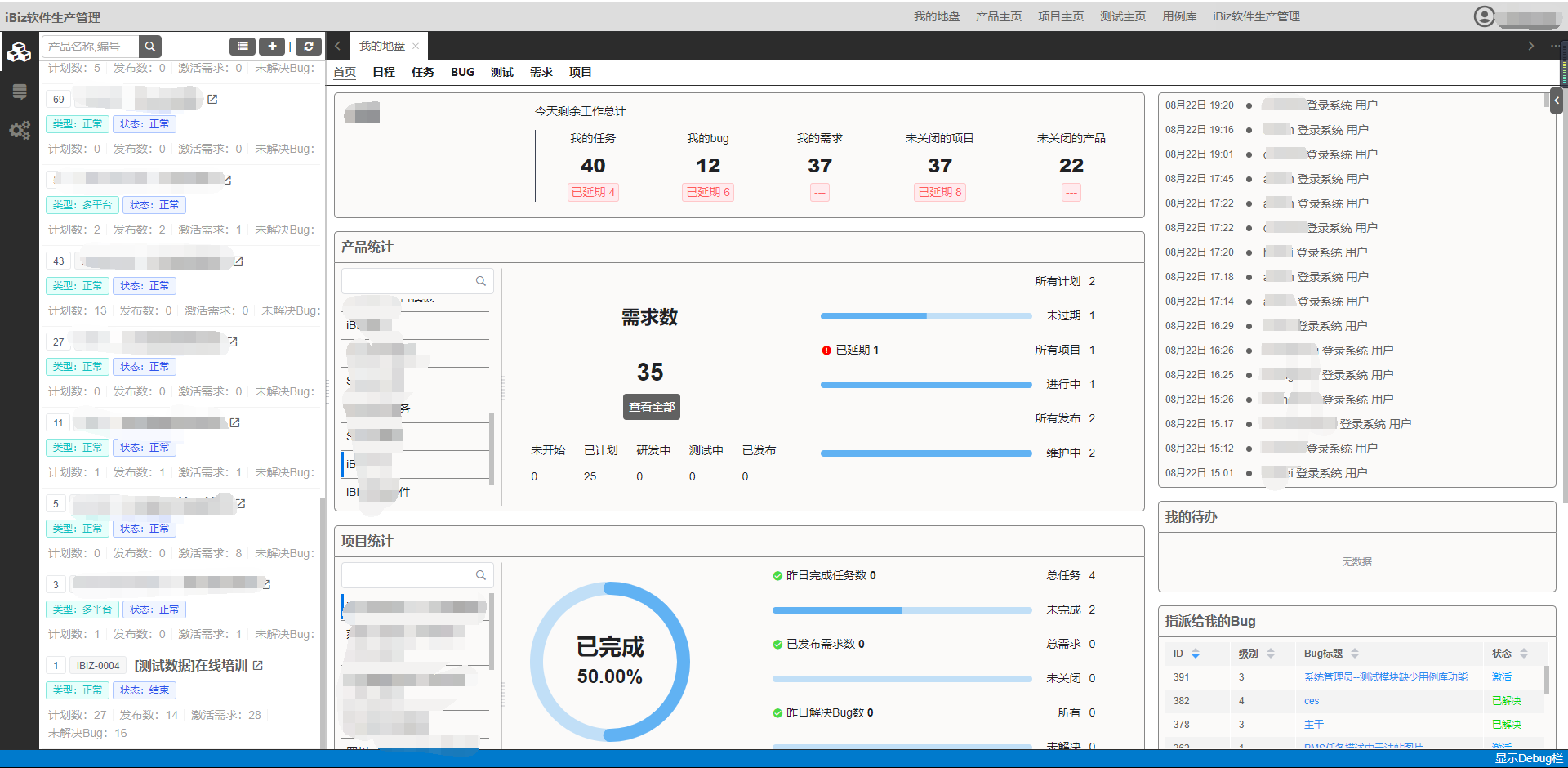1568x768 pixels.
Task: Open product 3 external link icon
Action: pyautogui.click(x=266, y=584)
